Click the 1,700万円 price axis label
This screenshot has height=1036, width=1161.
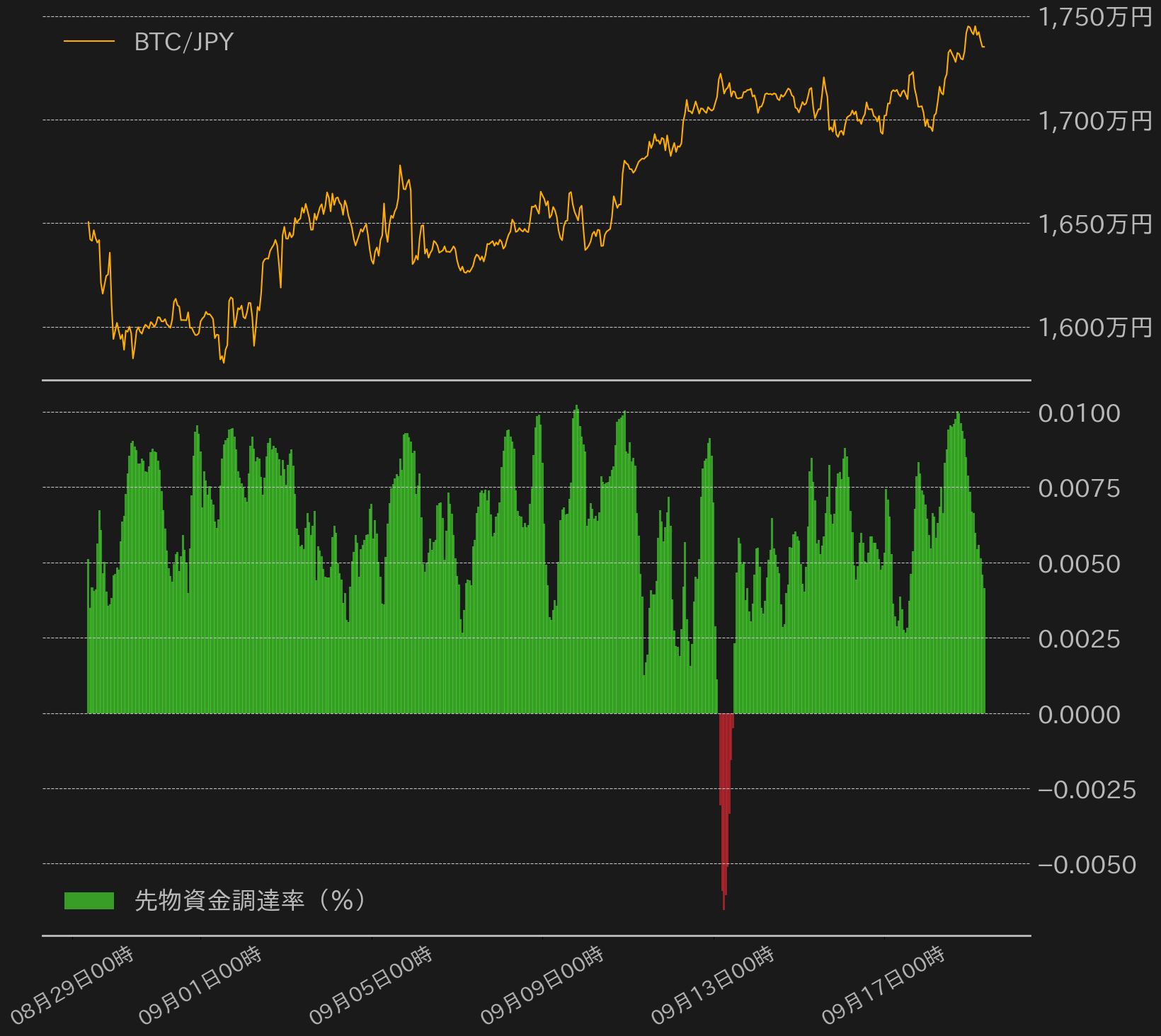[1094, 121]
